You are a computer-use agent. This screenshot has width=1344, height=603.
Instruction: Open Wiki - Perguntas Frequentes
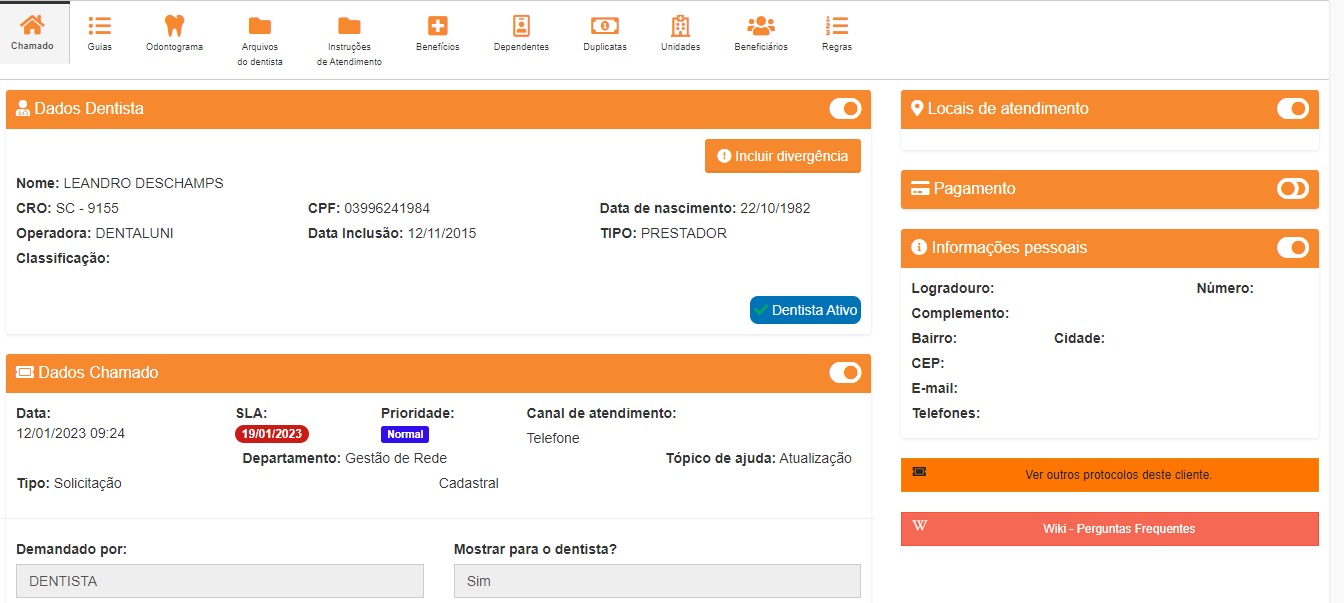point(1110,529)
